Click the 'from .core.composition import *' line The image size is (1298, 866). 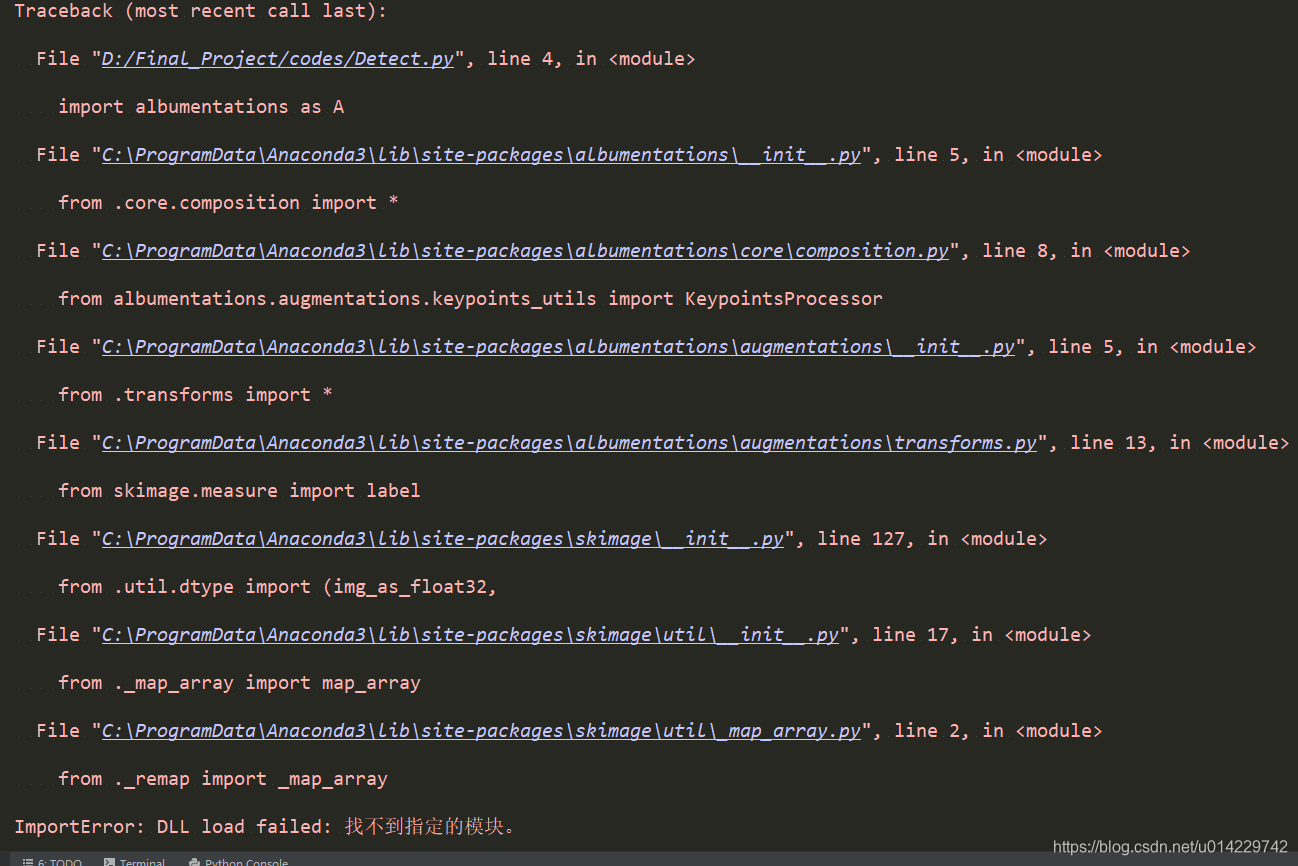[228, 203]
